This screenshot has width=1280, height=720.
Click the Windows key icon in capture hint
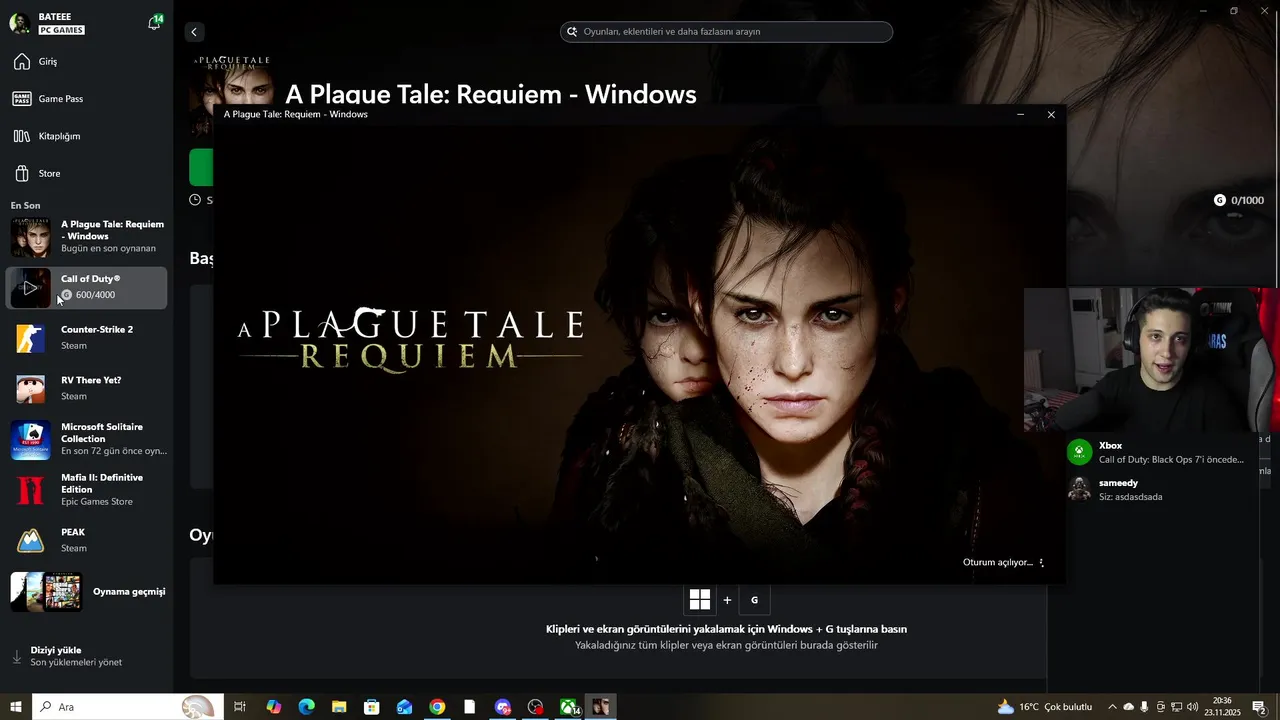700,600
